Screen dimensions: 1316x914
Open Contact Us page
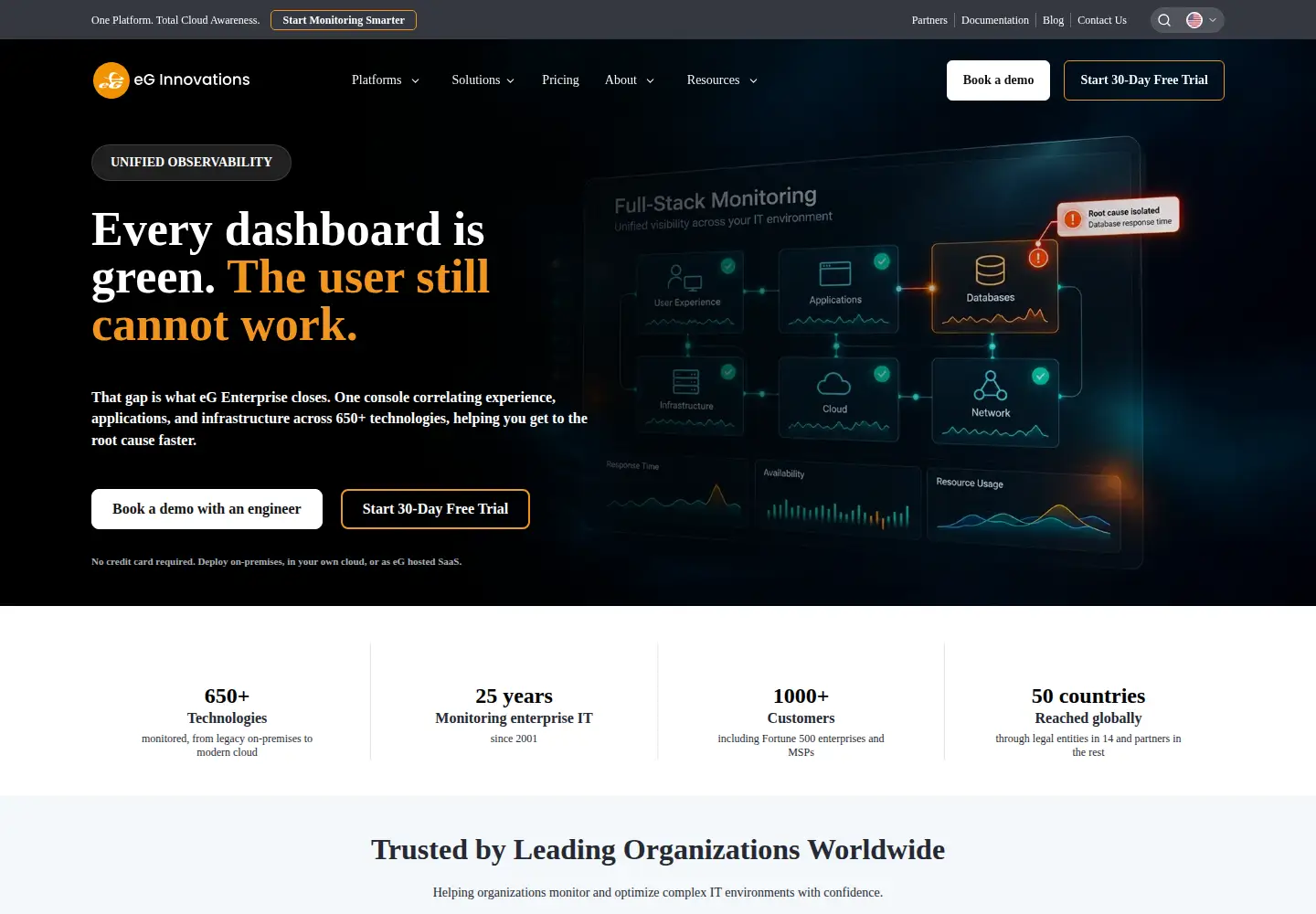[x=1102, y=20]
